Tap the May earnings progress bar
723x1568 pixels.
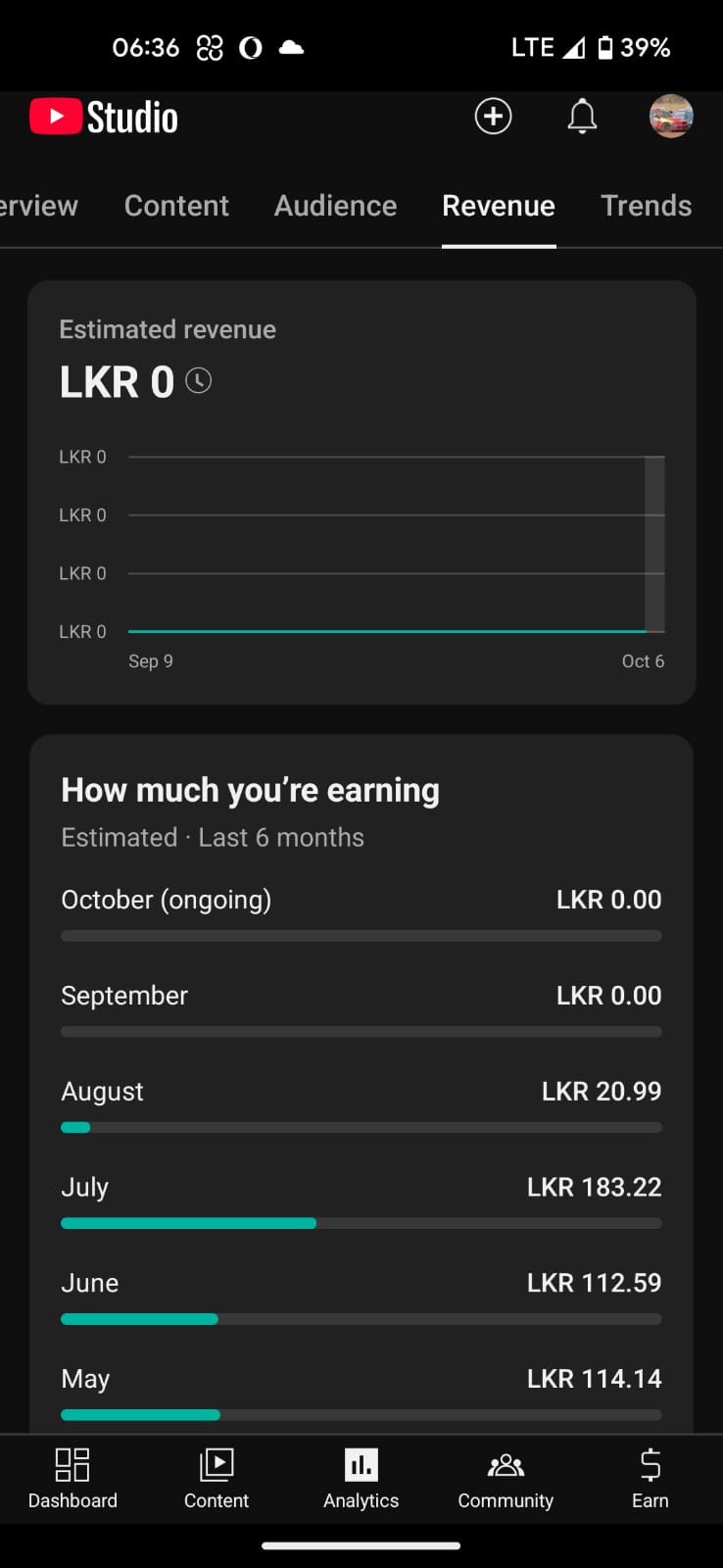361,1415
